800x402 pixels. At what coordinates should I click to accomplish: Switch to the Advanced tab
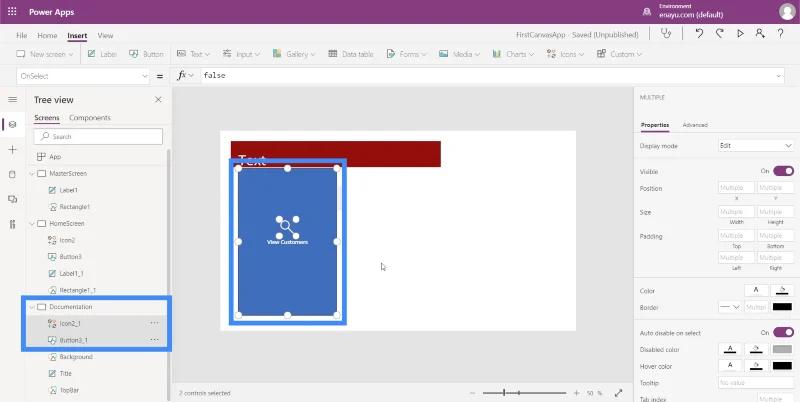(695, 125)
